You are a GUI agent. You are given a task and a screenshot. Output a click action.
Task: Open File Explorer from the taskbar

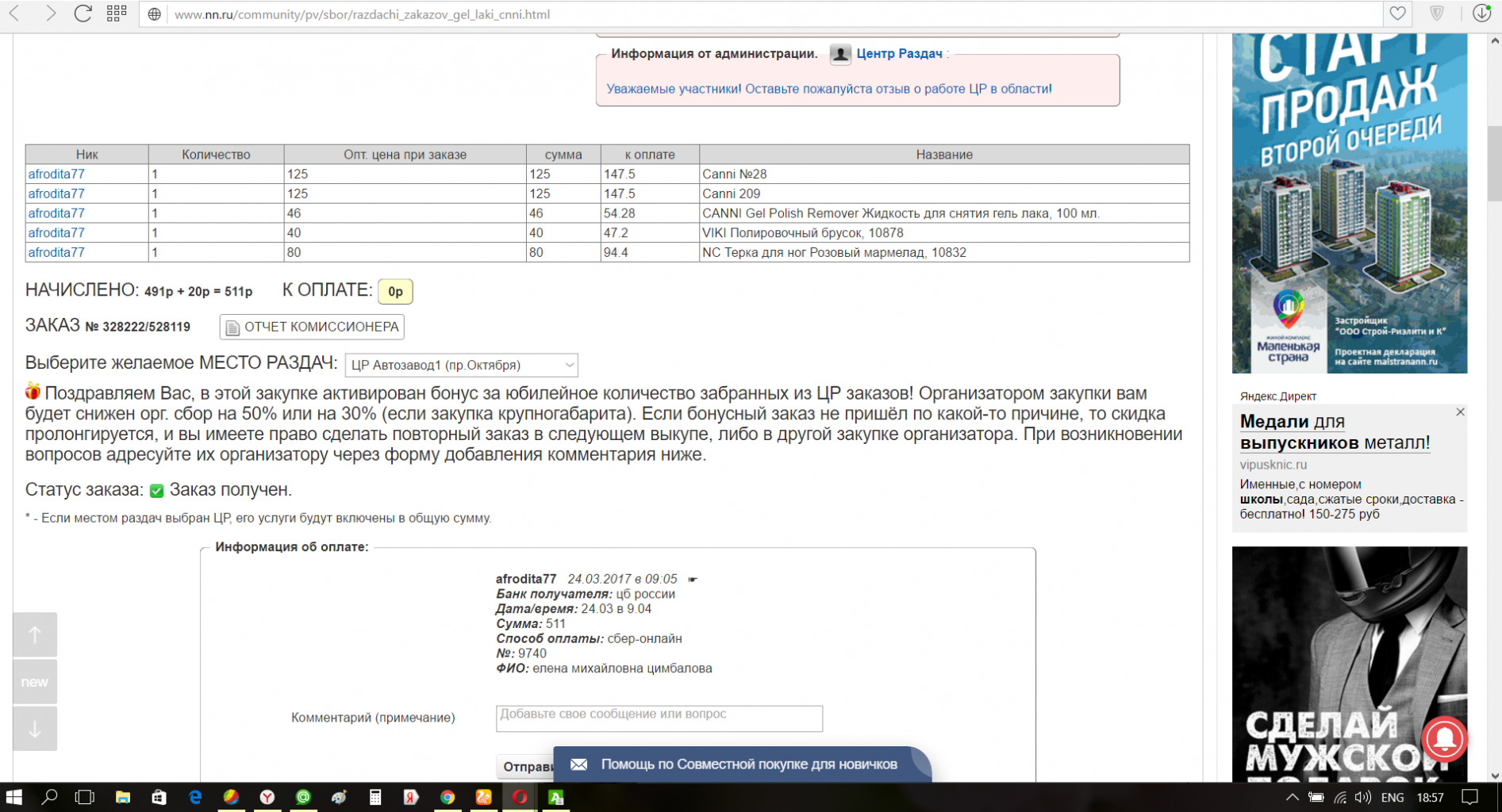pos(122,797)
